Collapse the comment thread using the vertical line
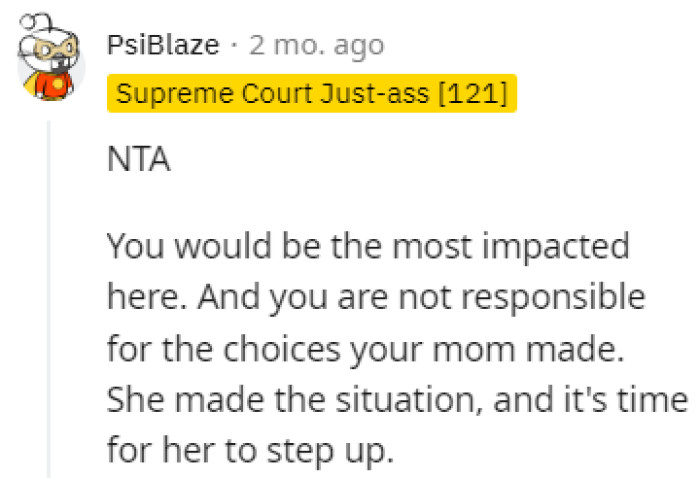The image size is (700, 478). tap(49, 298)
